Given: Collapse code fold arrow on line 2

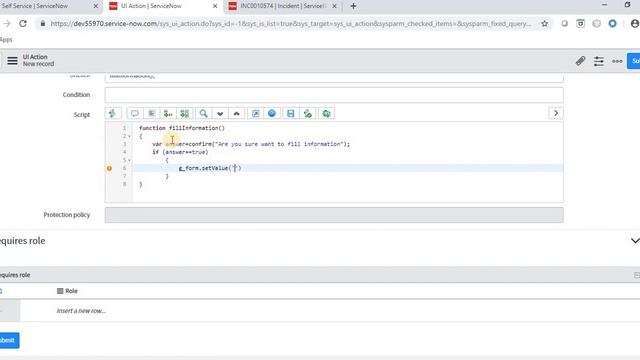Looking at the screenshot, I should 129,136.
